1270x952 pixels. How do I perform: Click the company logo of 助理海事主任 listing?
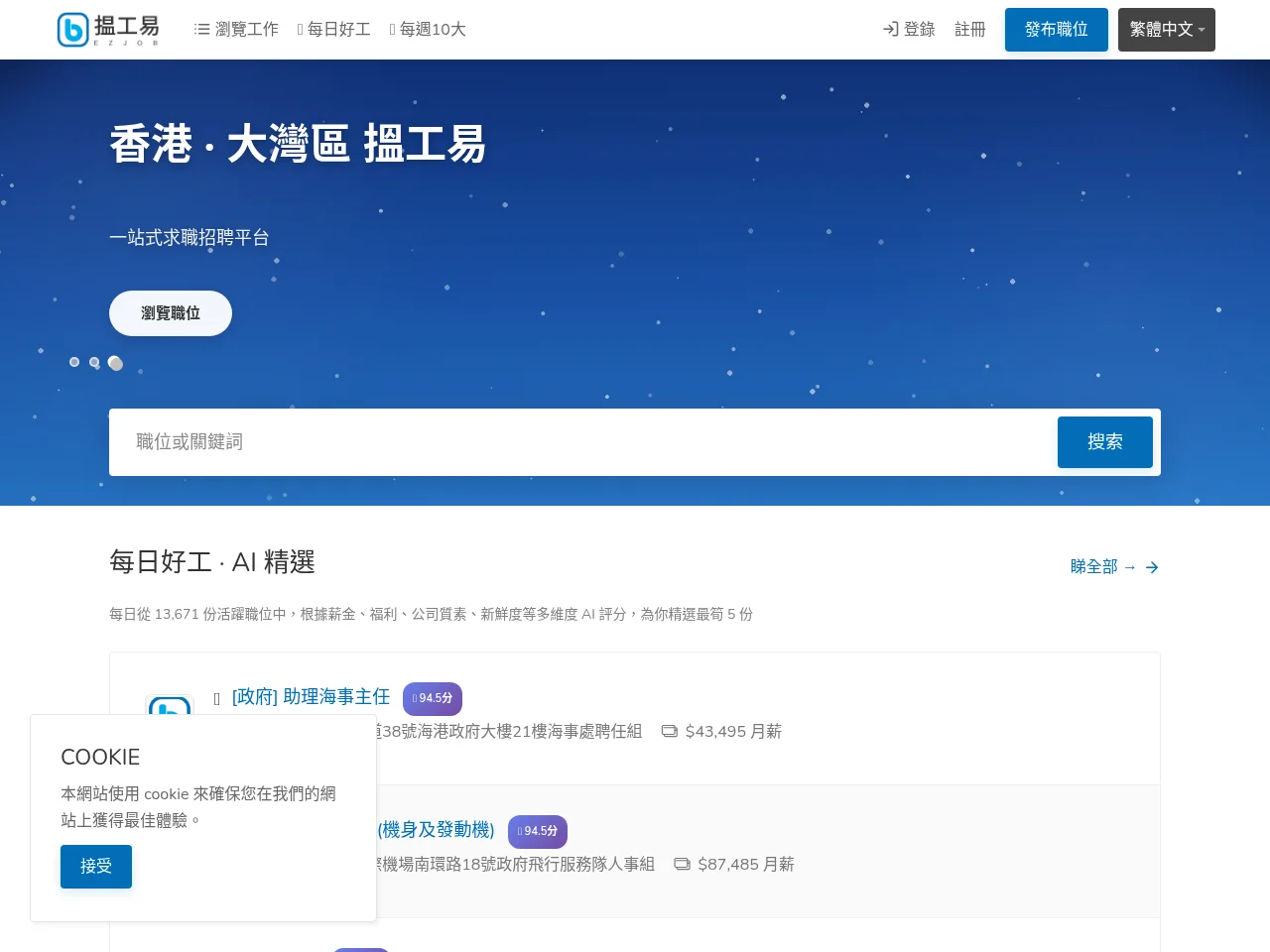point(169,706)
